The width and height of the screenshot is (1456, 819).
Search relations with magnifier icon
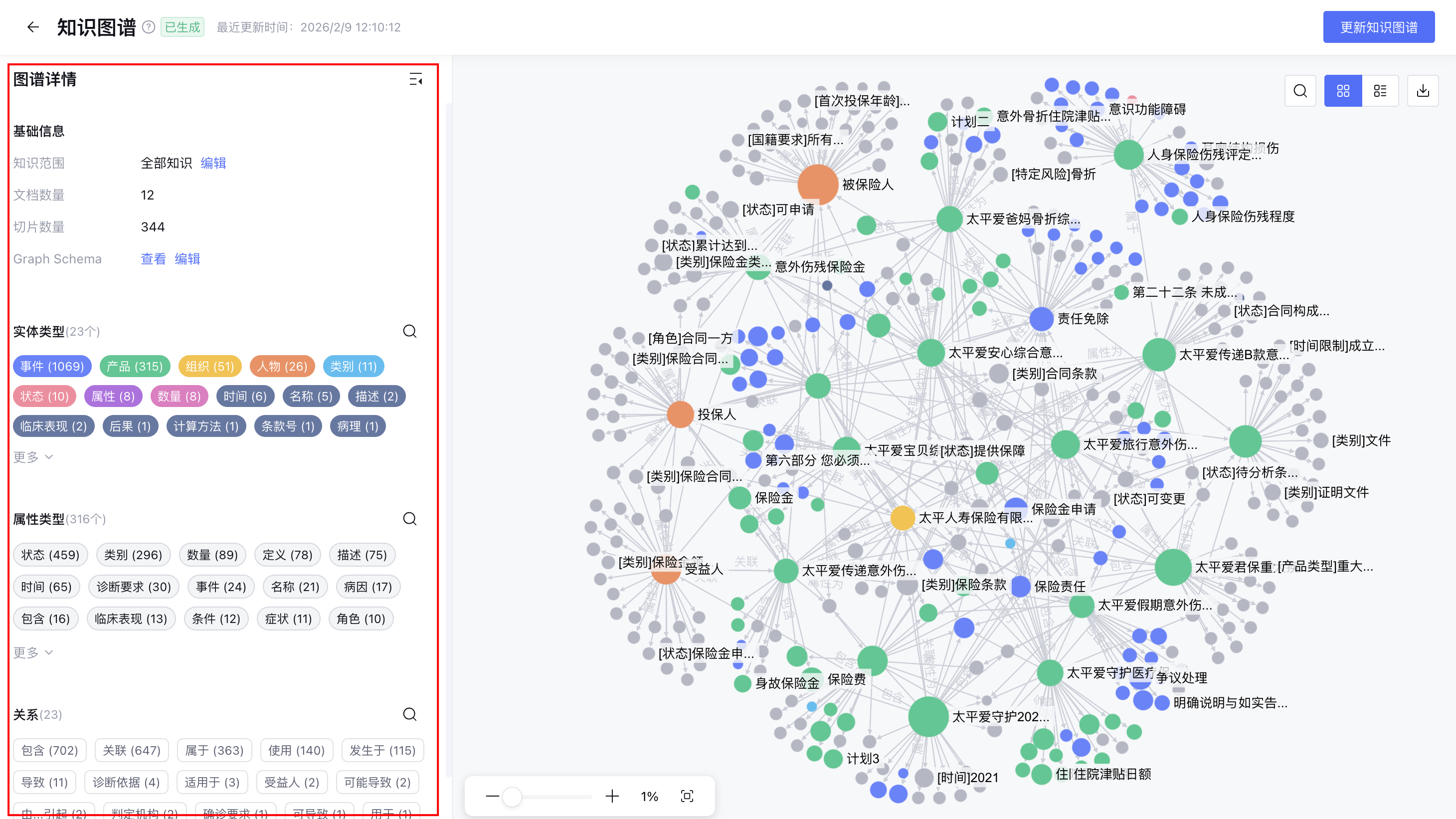click(410, 714)
